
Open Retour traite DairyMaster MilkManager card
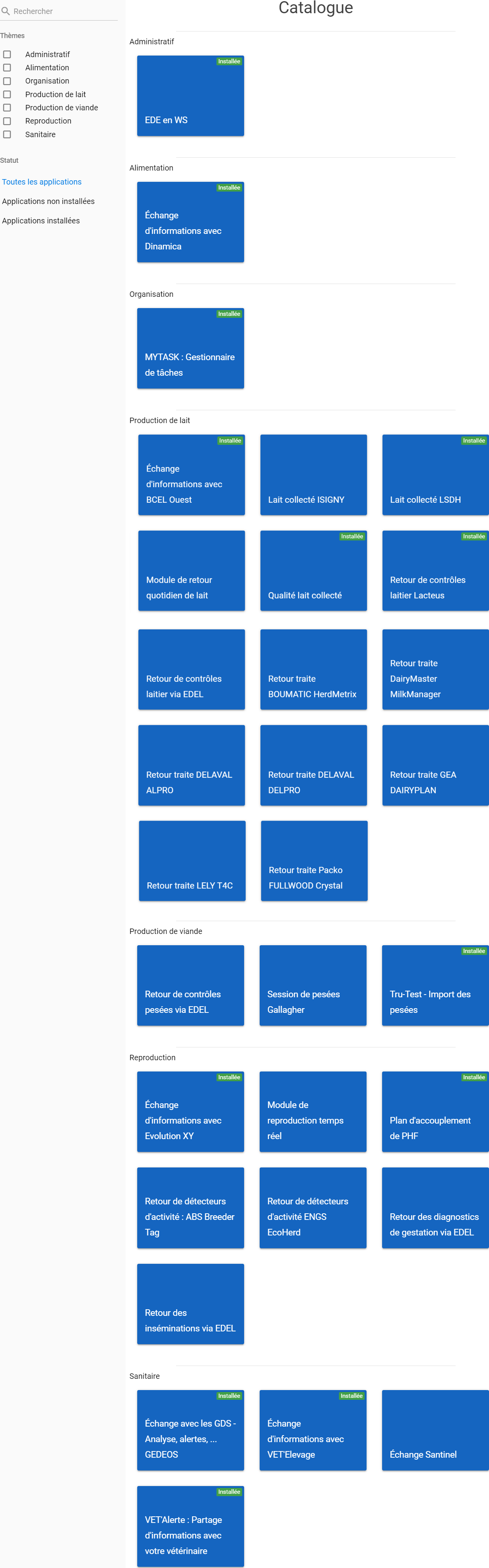click(435, 669)
